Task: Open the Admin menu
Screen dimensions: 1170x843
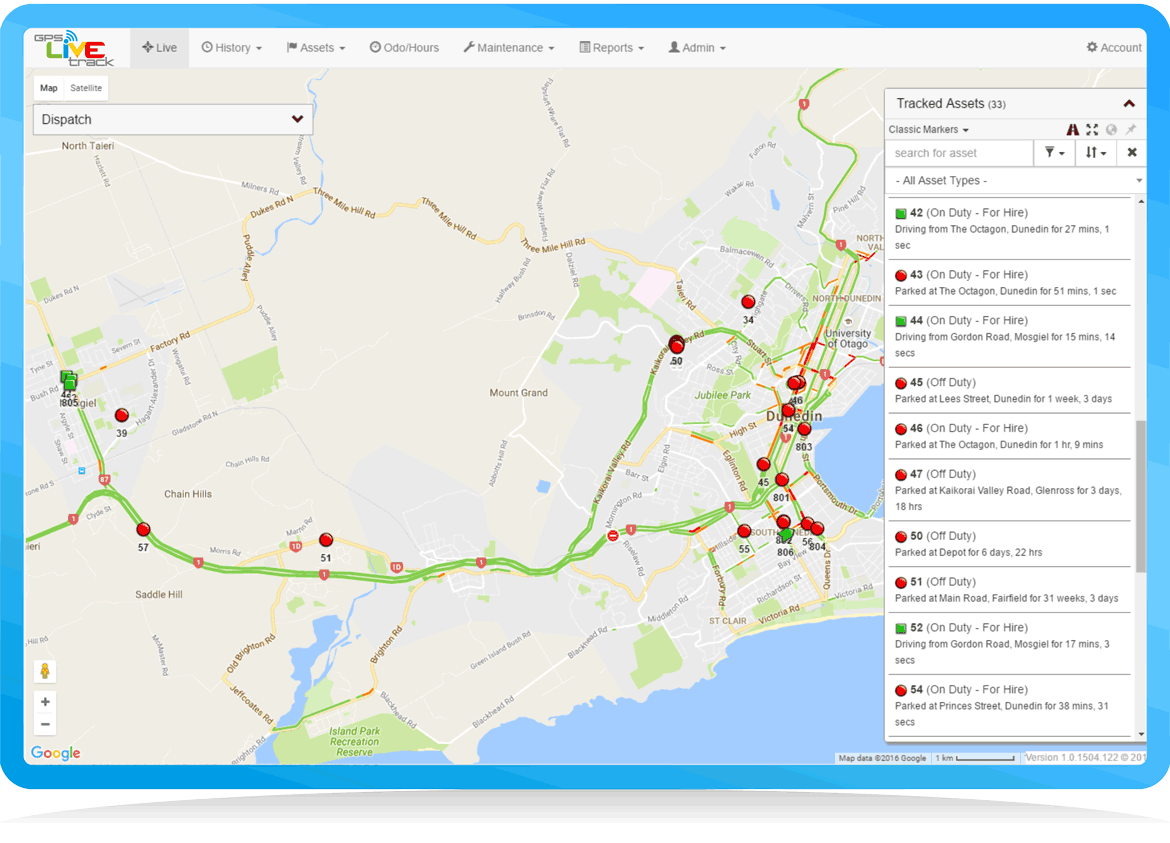Action: pyautogui.click(x=697, y=48)
